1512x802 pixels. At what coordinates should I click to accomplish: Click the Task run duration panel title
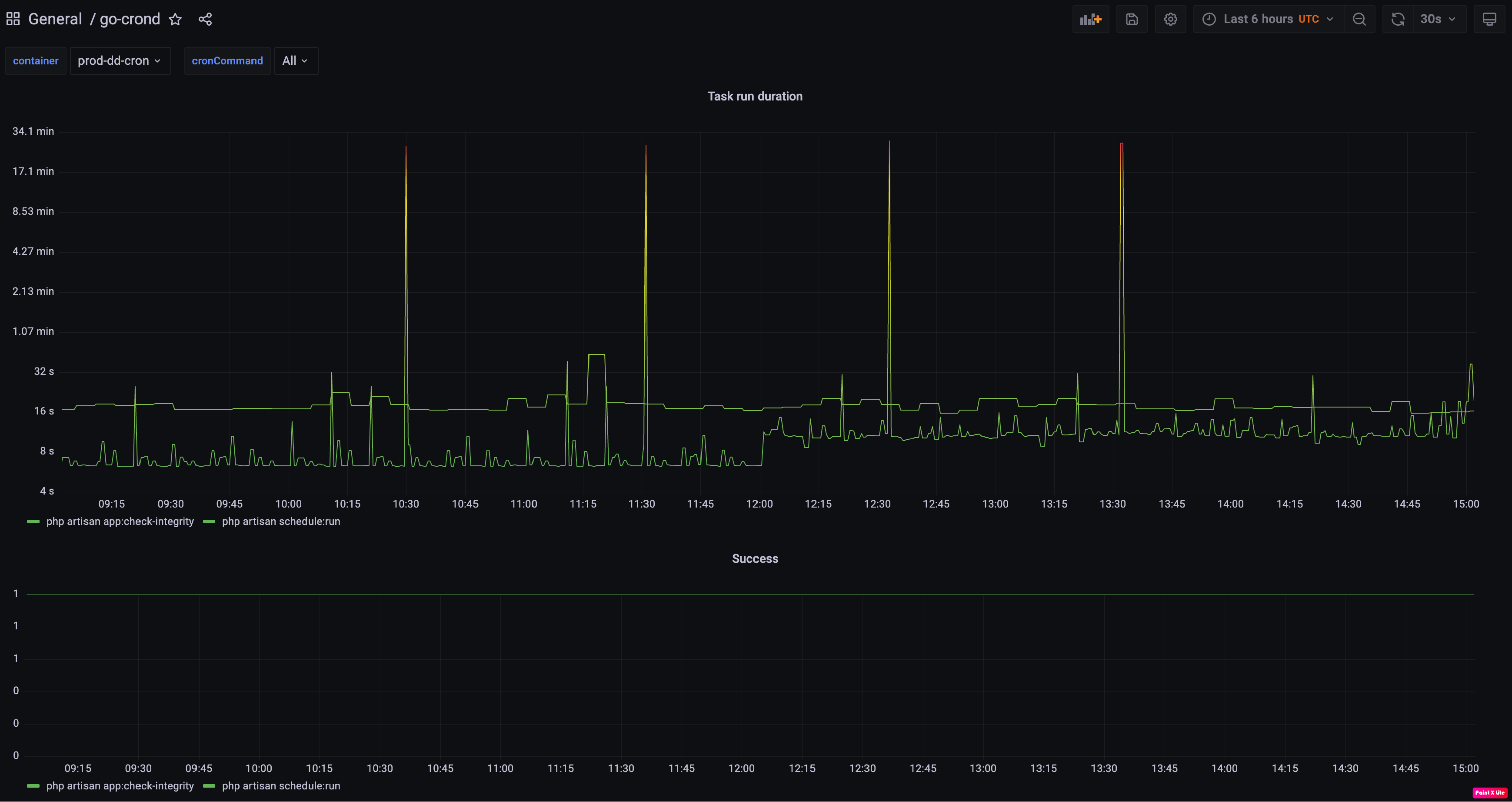(755, 96)
